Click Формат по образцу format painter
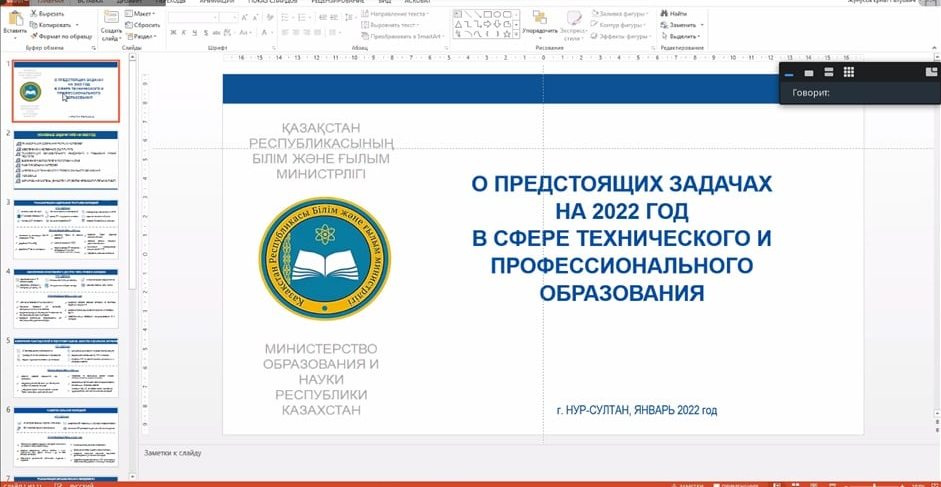 click(61, 37)
